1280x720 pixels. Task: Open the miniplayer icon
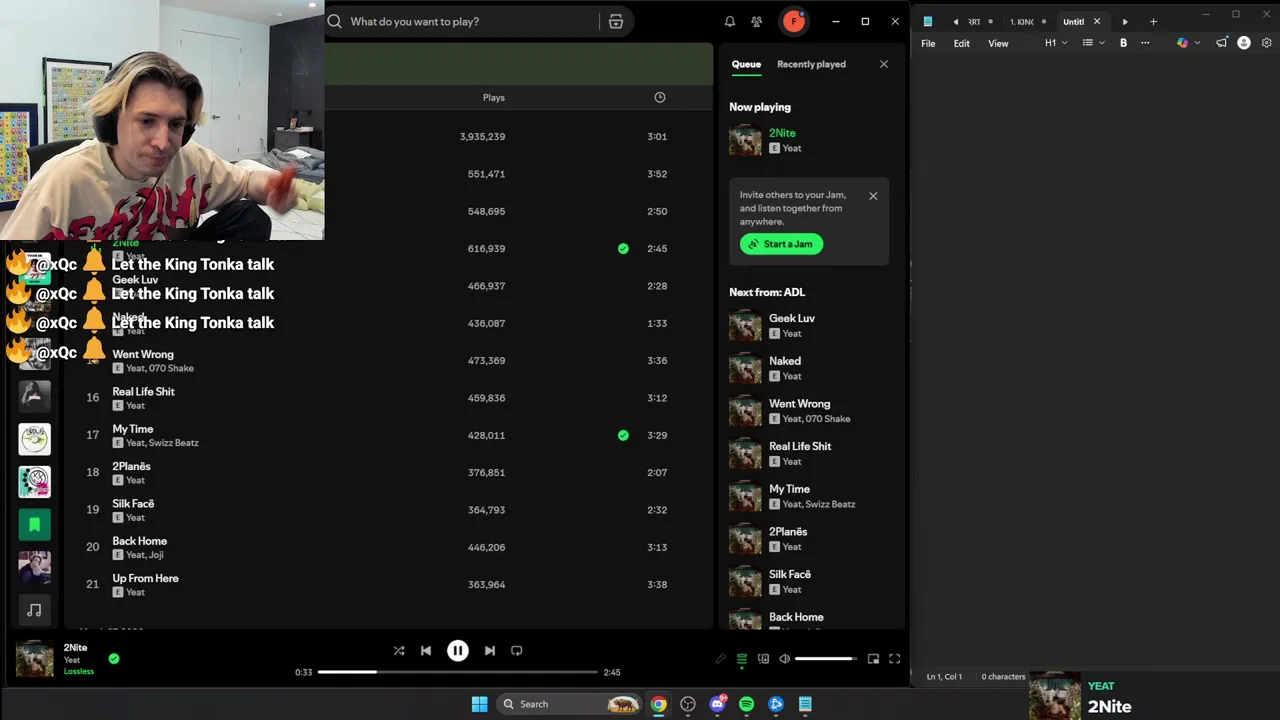[x=873, y=658]
